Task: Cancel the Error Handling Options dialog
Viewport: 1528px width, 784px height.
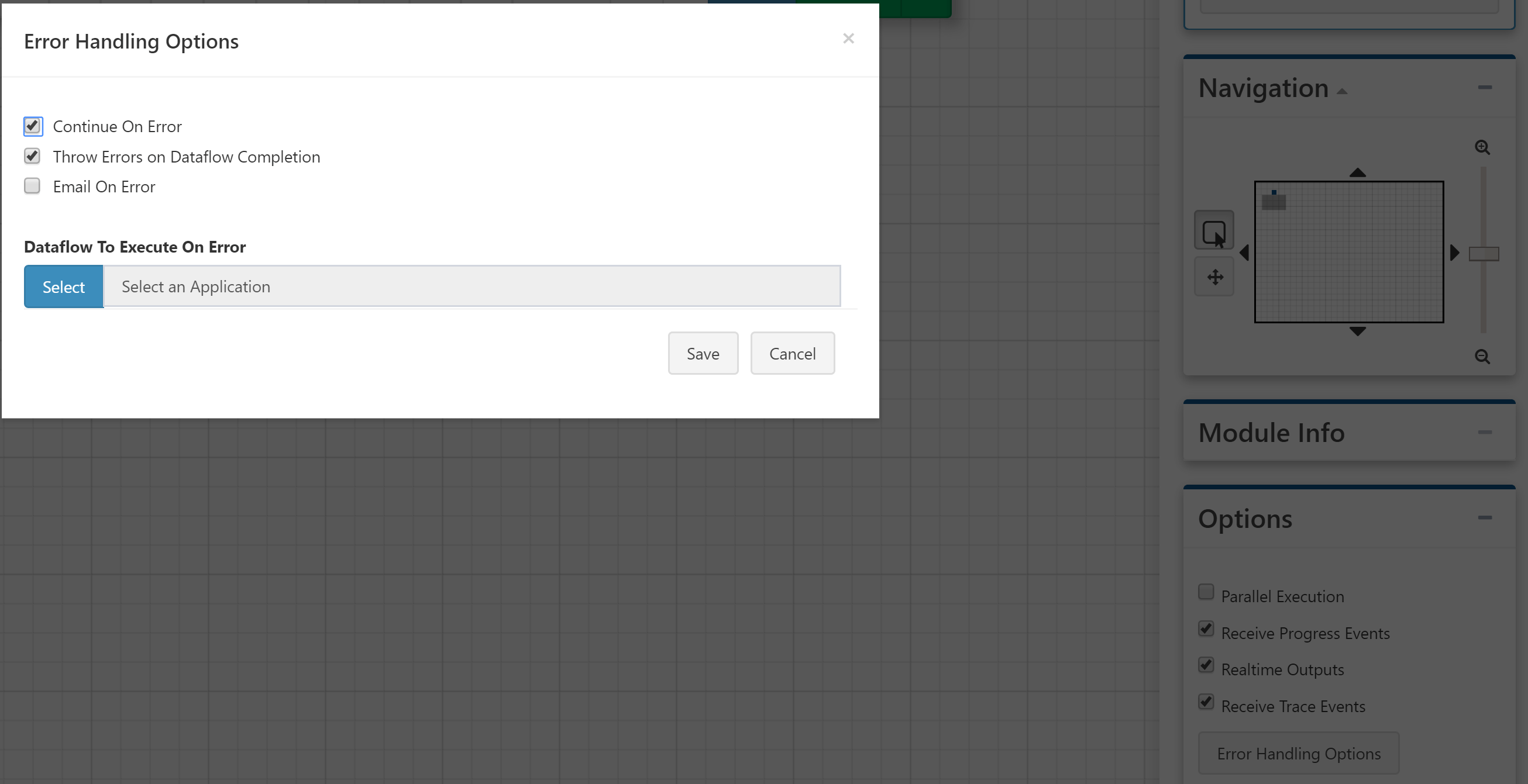Action: tap(793, 353)
